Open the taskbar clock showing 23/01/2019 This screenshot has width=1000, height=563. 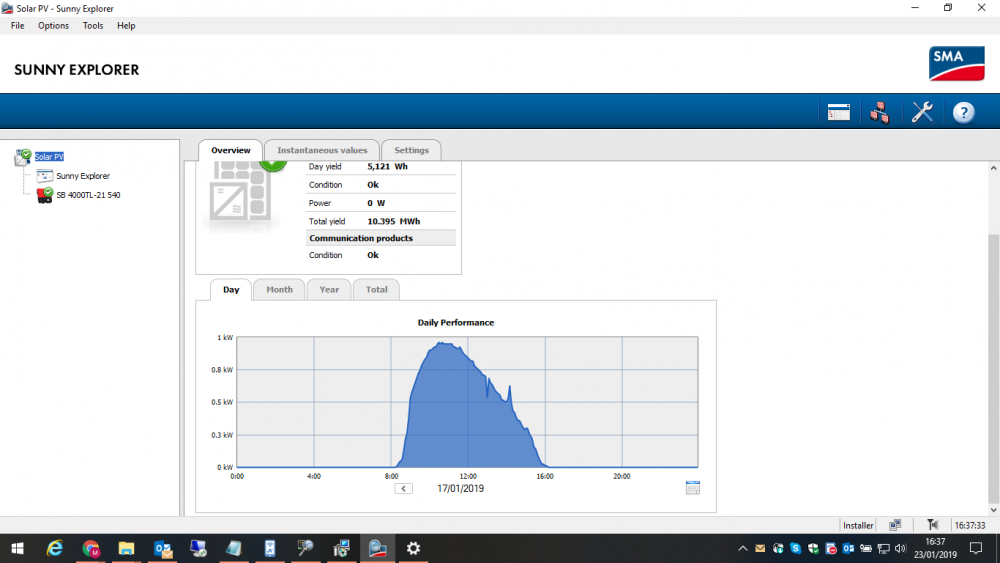[x=936, y=548]
